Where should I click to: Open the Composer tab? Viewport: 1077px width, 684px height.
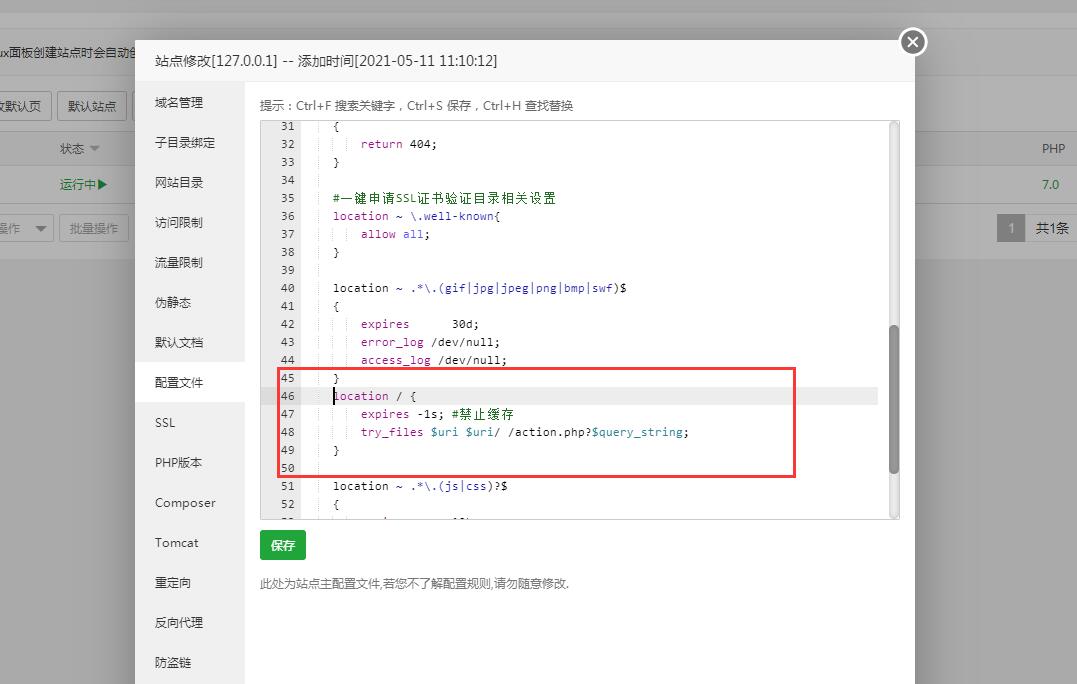tap(185, 502)
